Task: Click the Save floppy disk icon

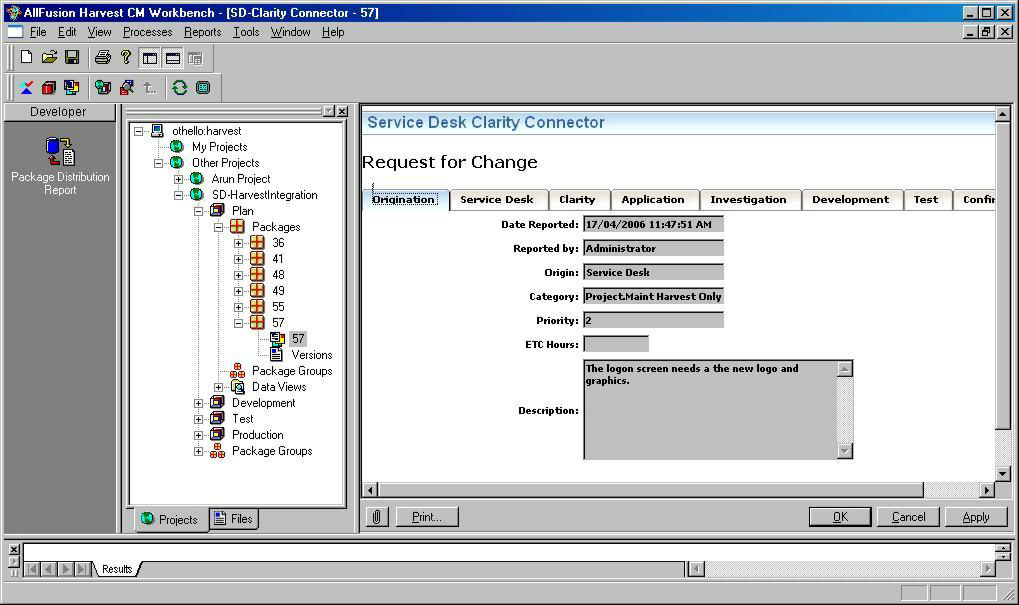Action: [x=71, y=58]
